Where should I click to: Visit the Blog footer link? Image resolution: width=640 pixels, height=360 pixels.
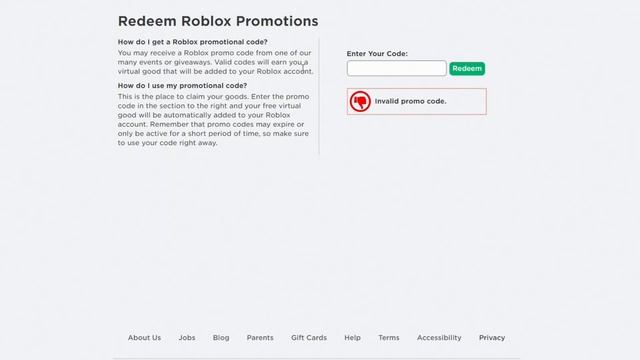coord(221,338)
